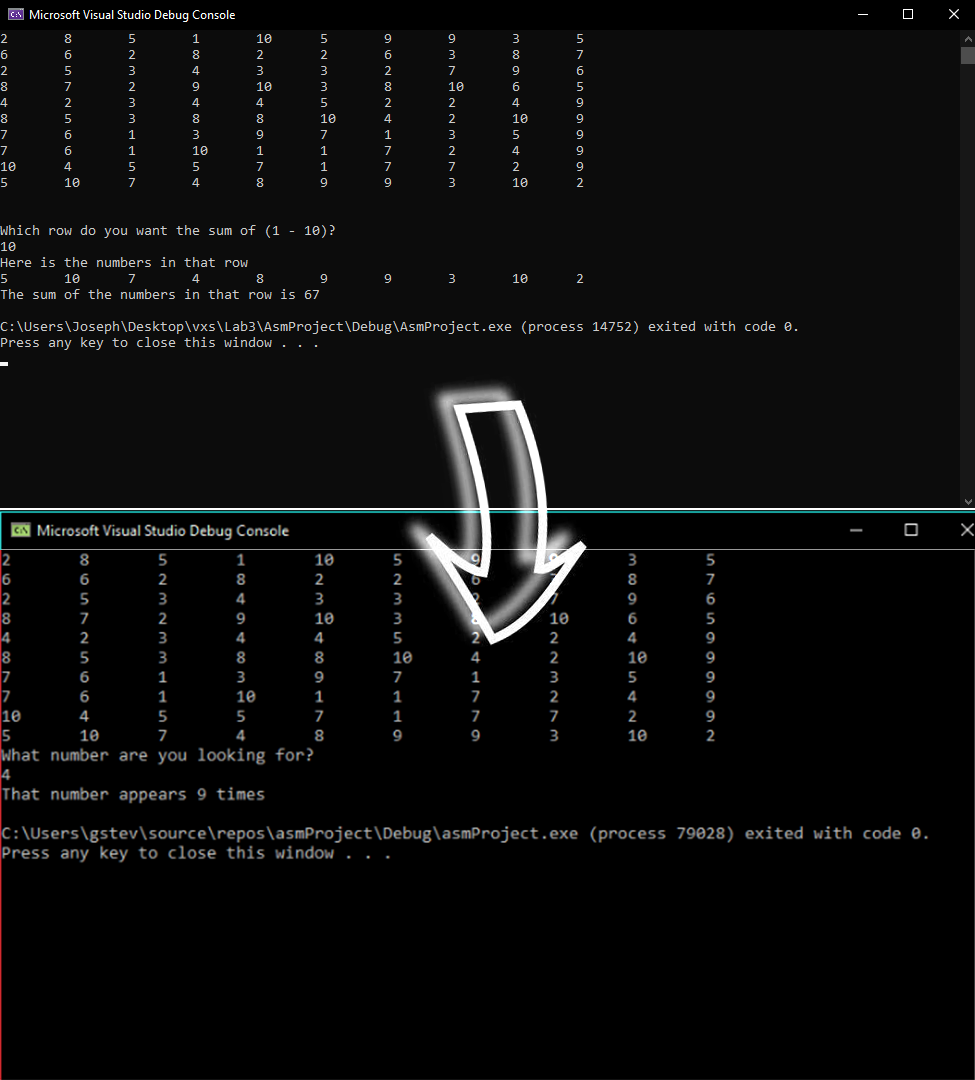Minimize the top Debug Console window
Image resolution: width=975 pixels, height=1080 pixels.
pos(862,14)
